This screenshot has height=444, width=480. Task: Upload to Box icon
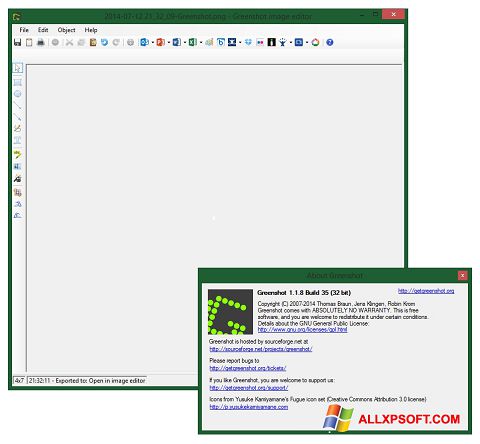pos(220,42)
